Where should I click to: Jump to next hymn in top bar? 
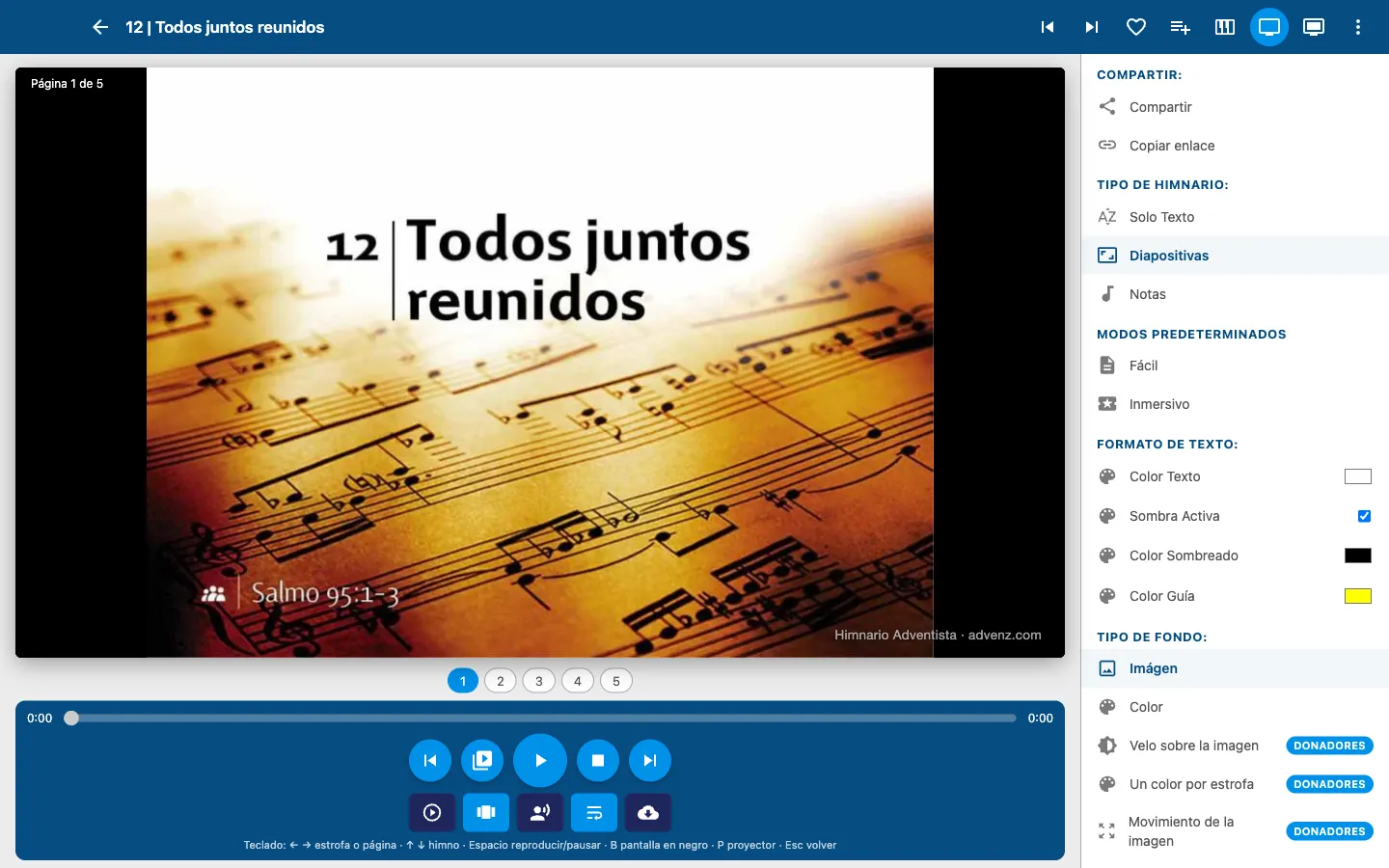[1092, 27]
